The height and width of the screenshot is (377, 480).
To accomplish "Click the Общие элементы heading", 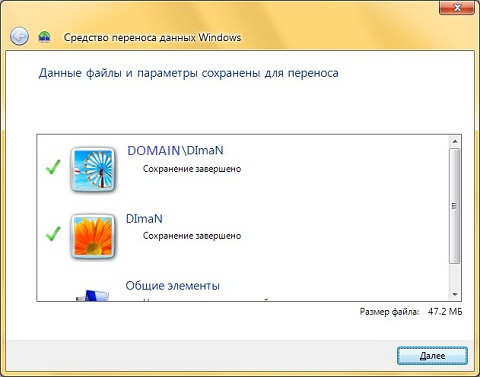I will point(173,286).
